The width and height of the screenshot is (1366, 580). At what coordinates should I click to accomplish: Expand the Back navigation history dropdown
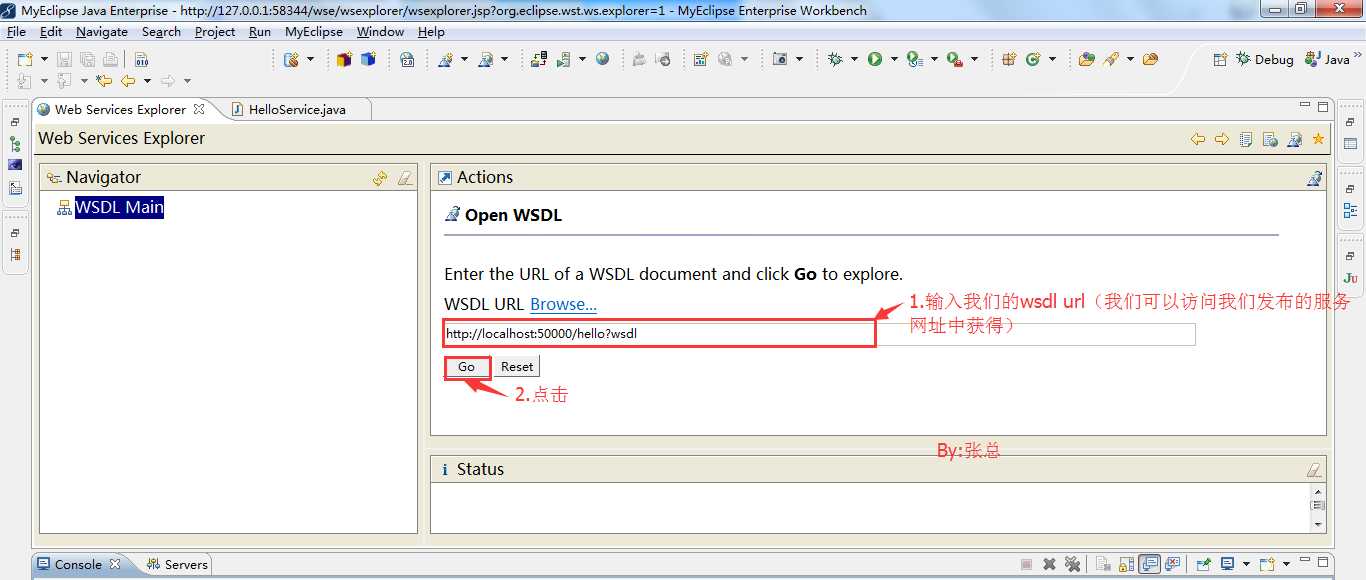click(147, 81)
